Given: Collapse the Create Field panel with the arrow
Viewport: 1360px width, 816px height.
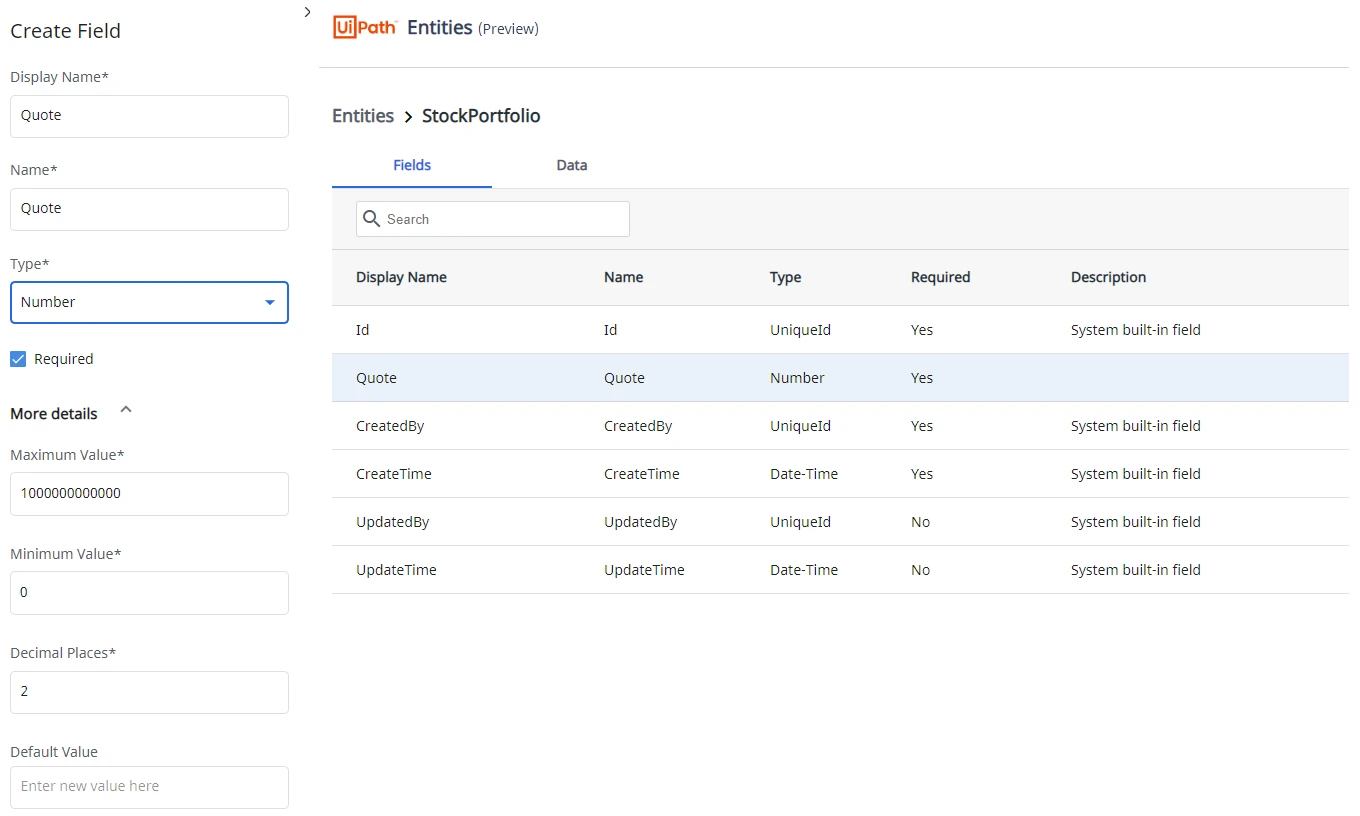Looking at the screenshot, I should coord(307,12).
